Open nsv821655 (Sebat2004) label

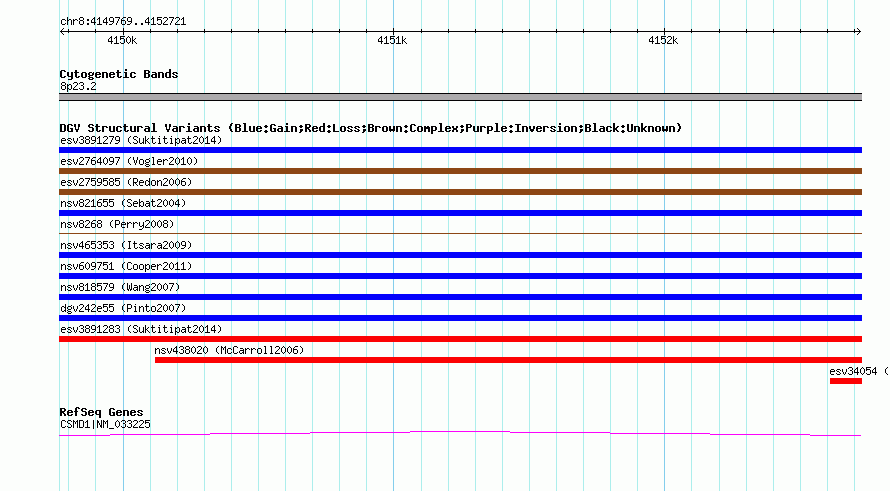[123, 203]
